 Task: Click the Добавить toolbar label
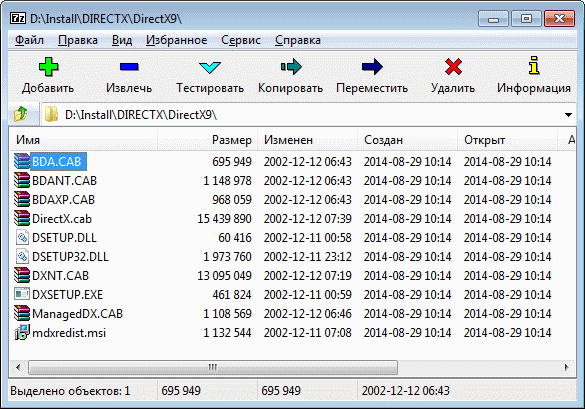click(x=48, y=88)
